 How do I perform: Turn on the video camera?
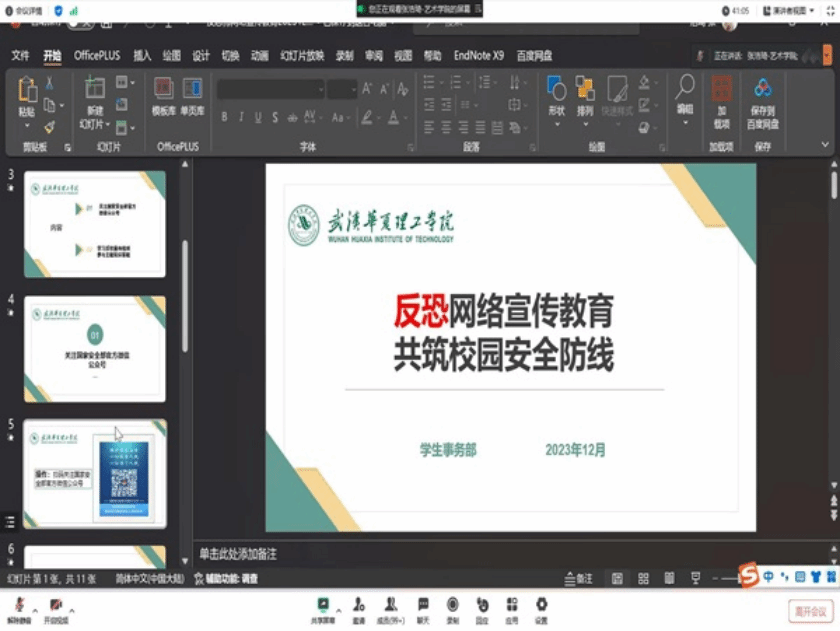(x=56, y=604)
